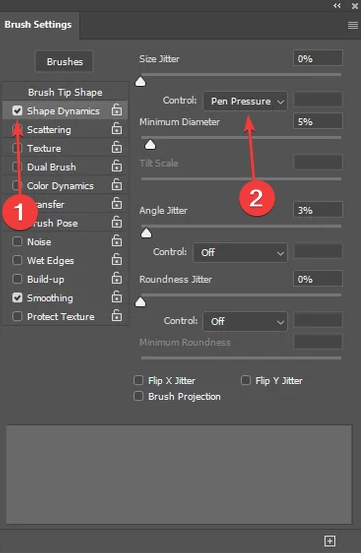Viewport: 361px width, 553px height.
Task: Open the Noise settings entry
Action: coord(39,242)
